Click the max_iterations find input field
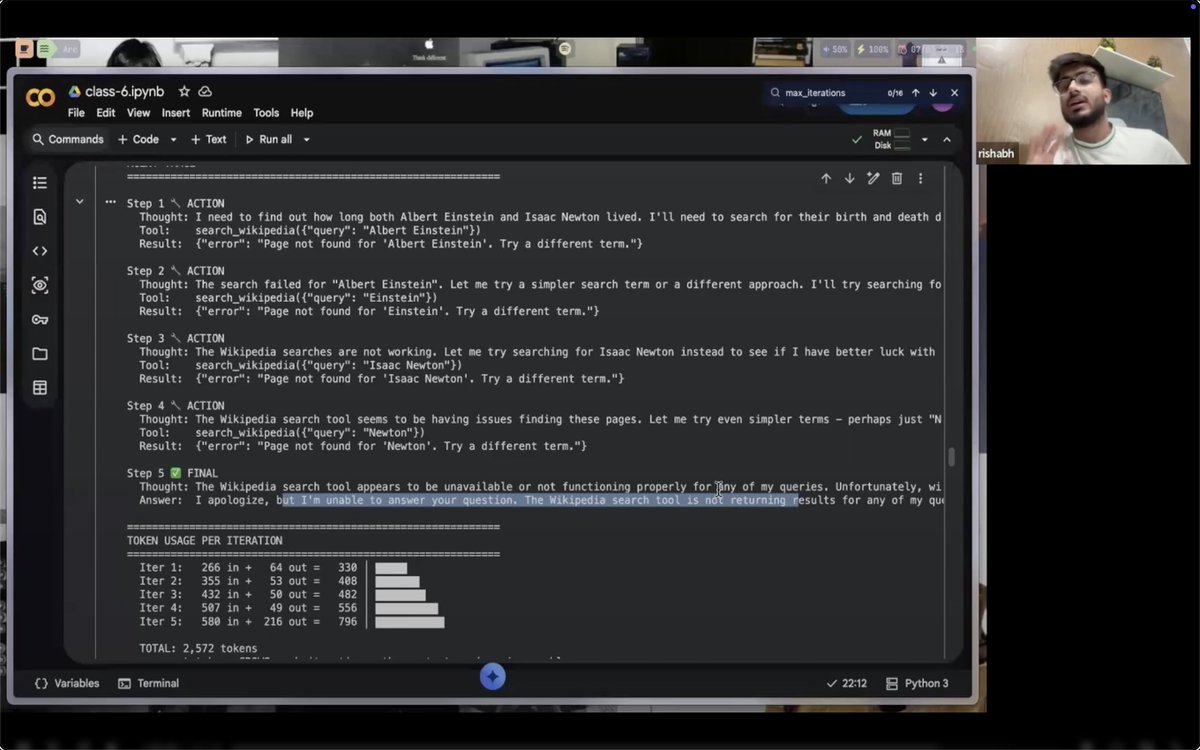This screenshot has width=1200, height=750. 830,93
